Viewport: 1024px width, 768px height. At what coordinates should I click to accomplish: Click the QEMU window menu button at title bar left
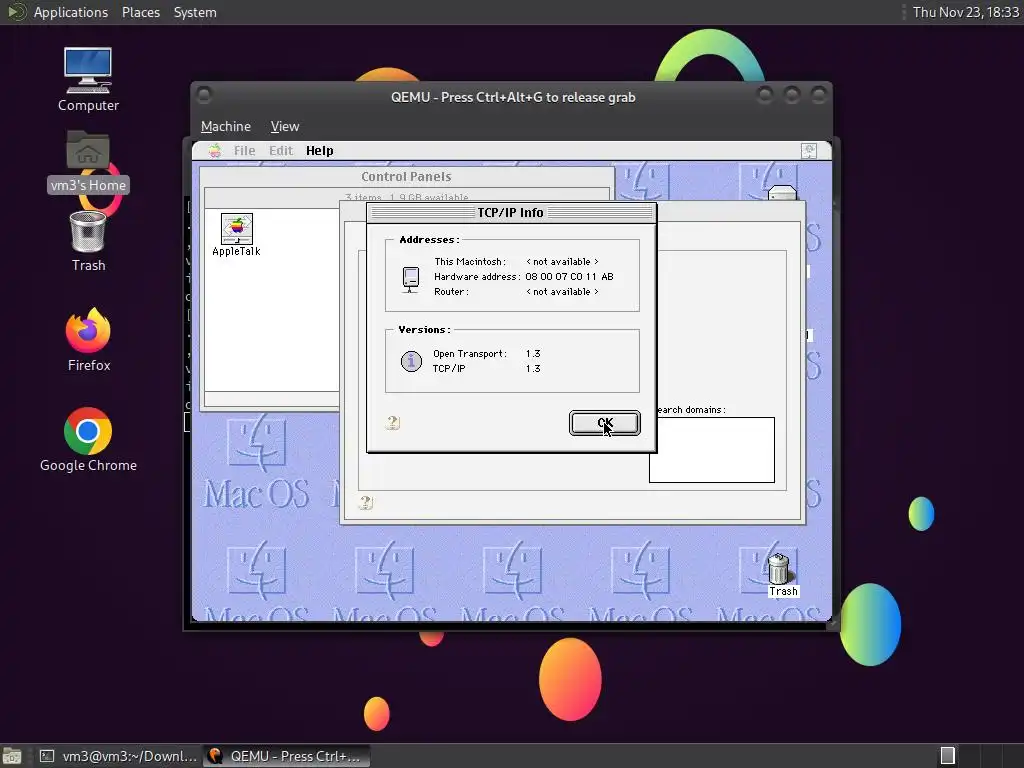click(x=204, y=95)
